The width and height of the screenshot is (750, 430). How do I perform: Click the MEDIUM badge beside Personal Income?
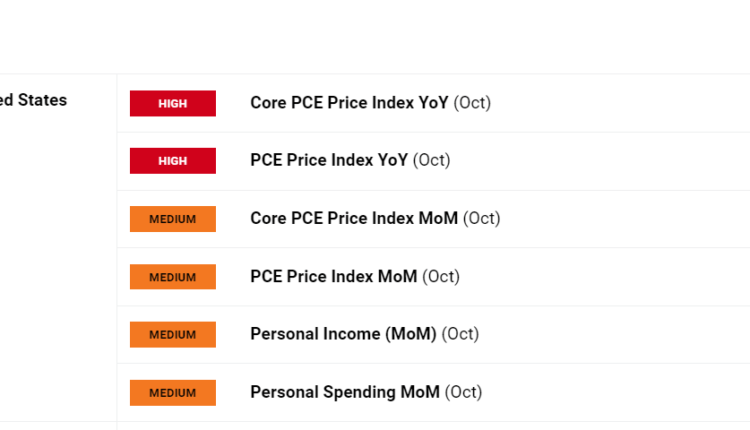coord(172,335)
